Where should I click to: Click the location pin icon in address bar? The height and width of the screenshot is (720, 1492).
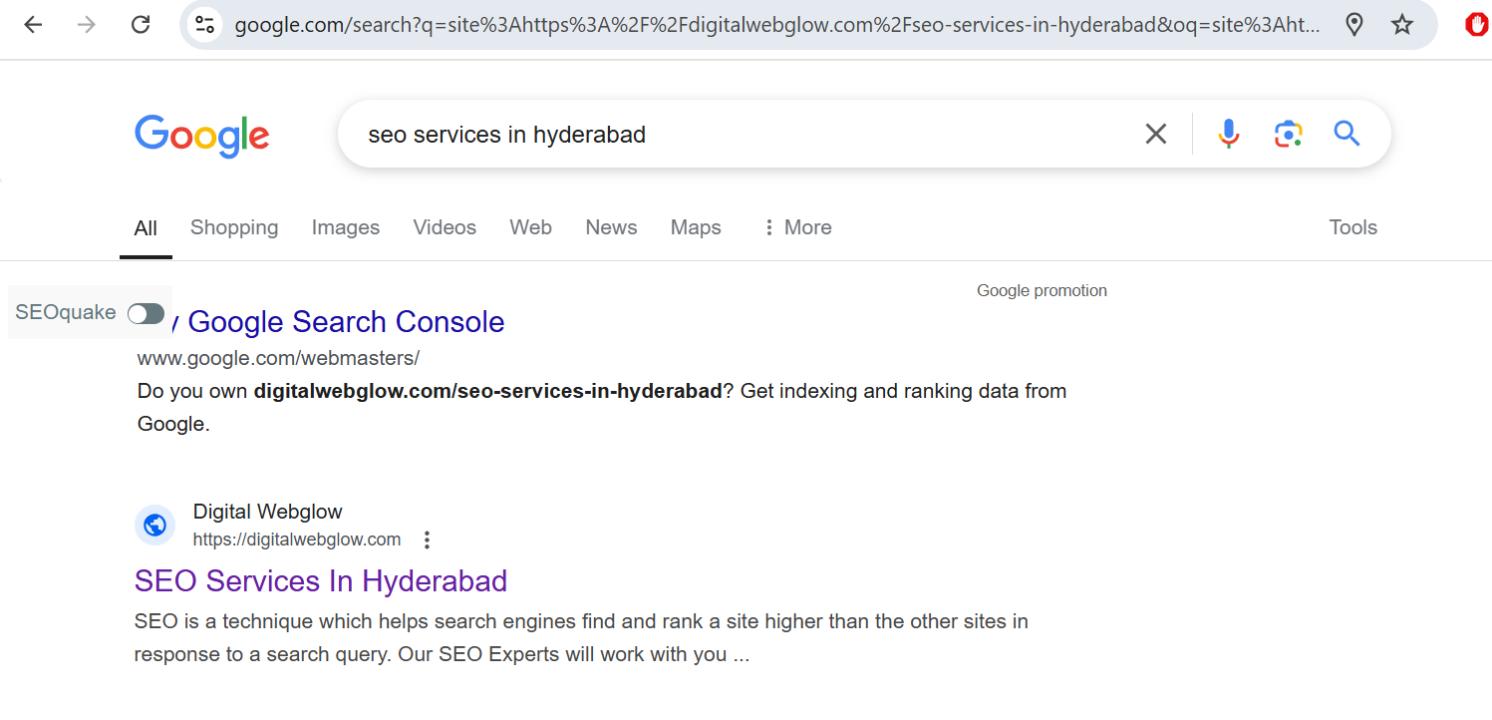pos(1355,25)
